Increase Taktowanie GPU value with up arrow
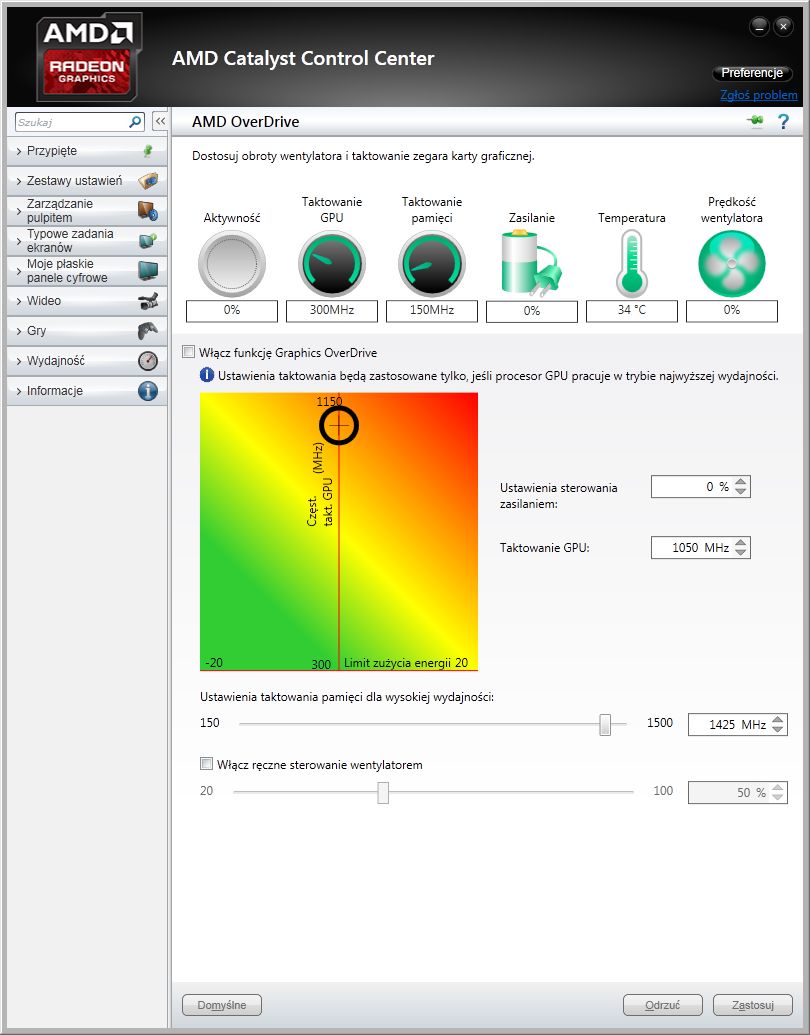Screen dimensions: 810x1035 coord(741,543)
